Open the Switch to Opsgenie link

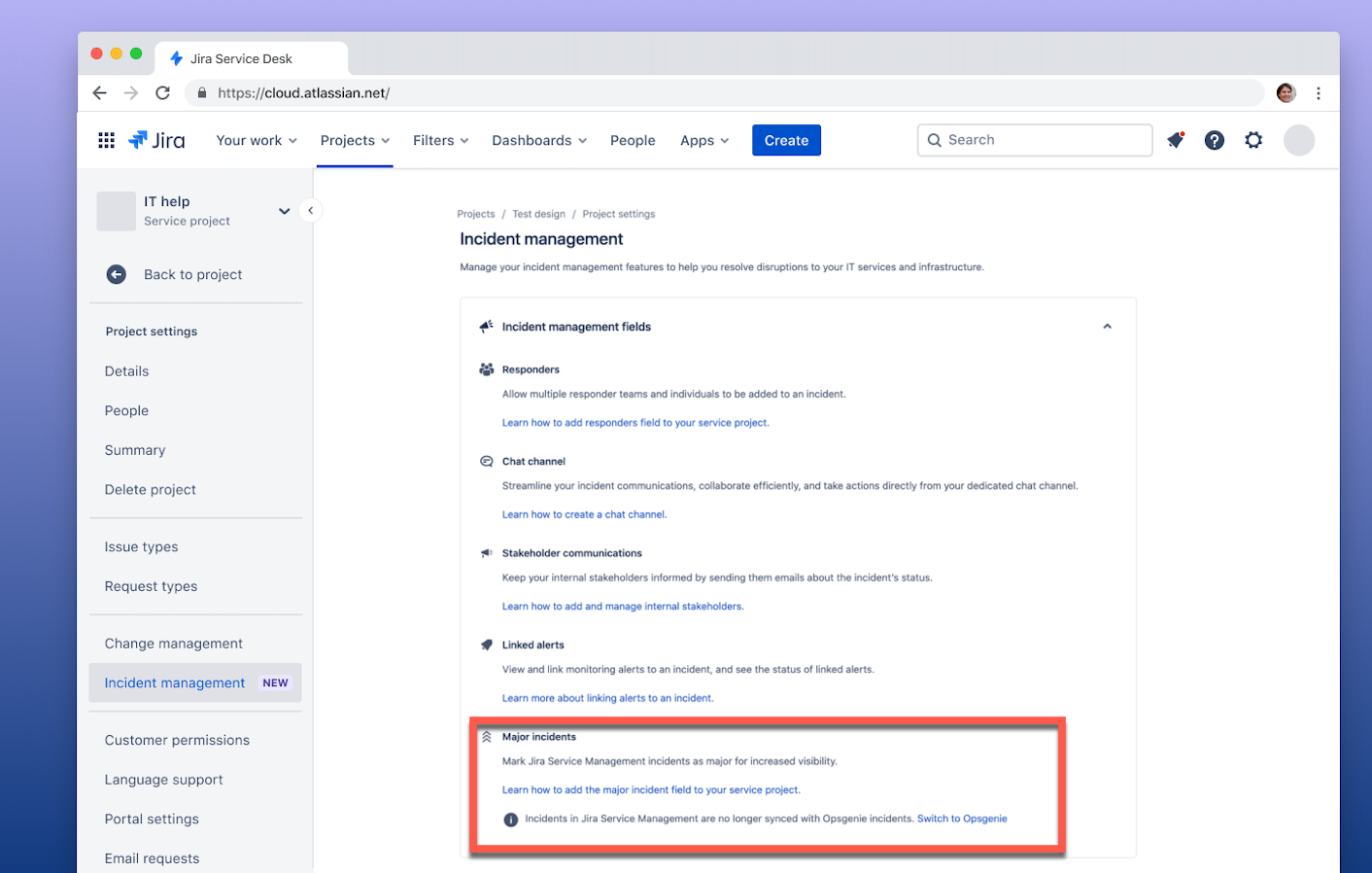coord(961,819)
